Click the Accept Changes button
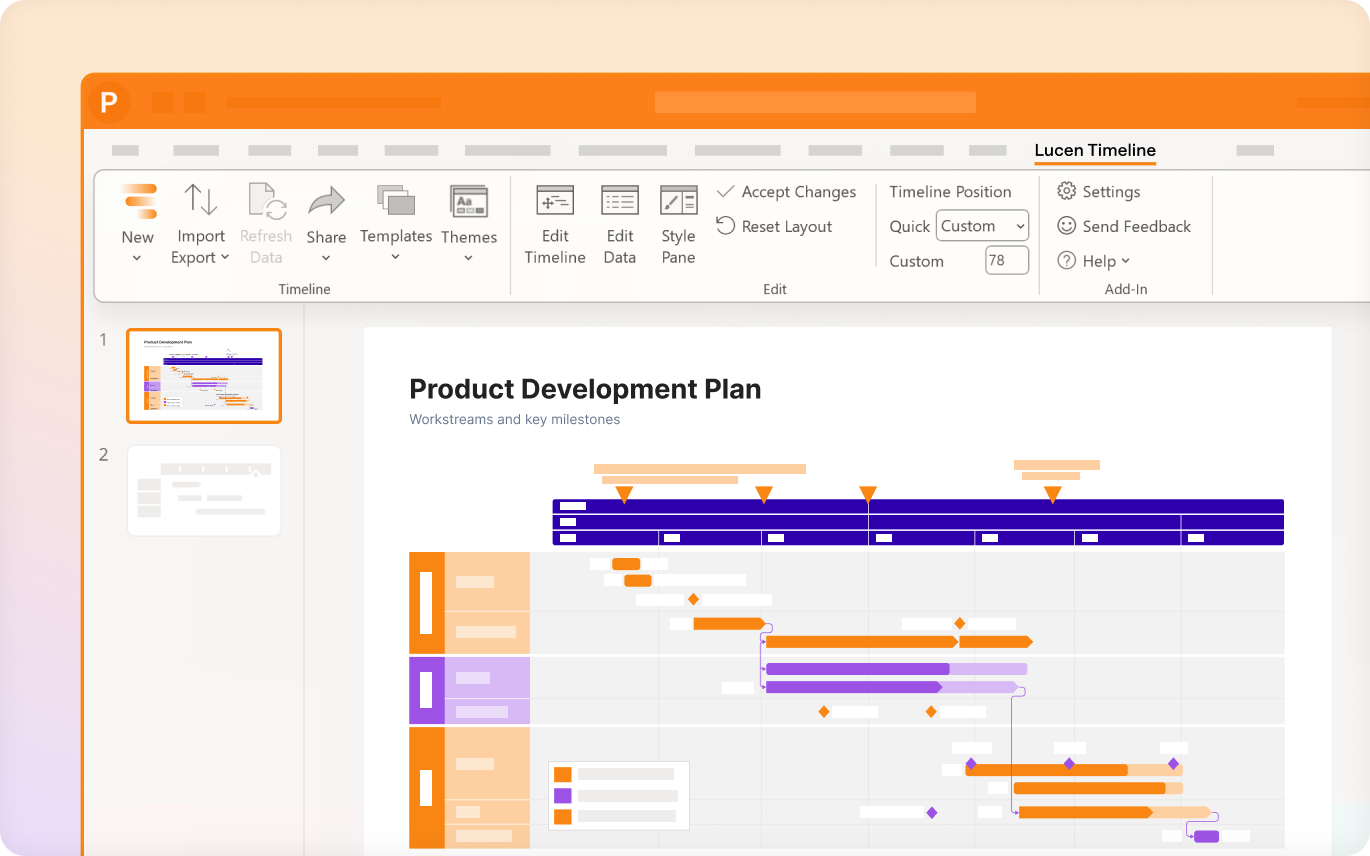Image resolution: width=1370 pixels, height=856 pixels. pos(786,192)
